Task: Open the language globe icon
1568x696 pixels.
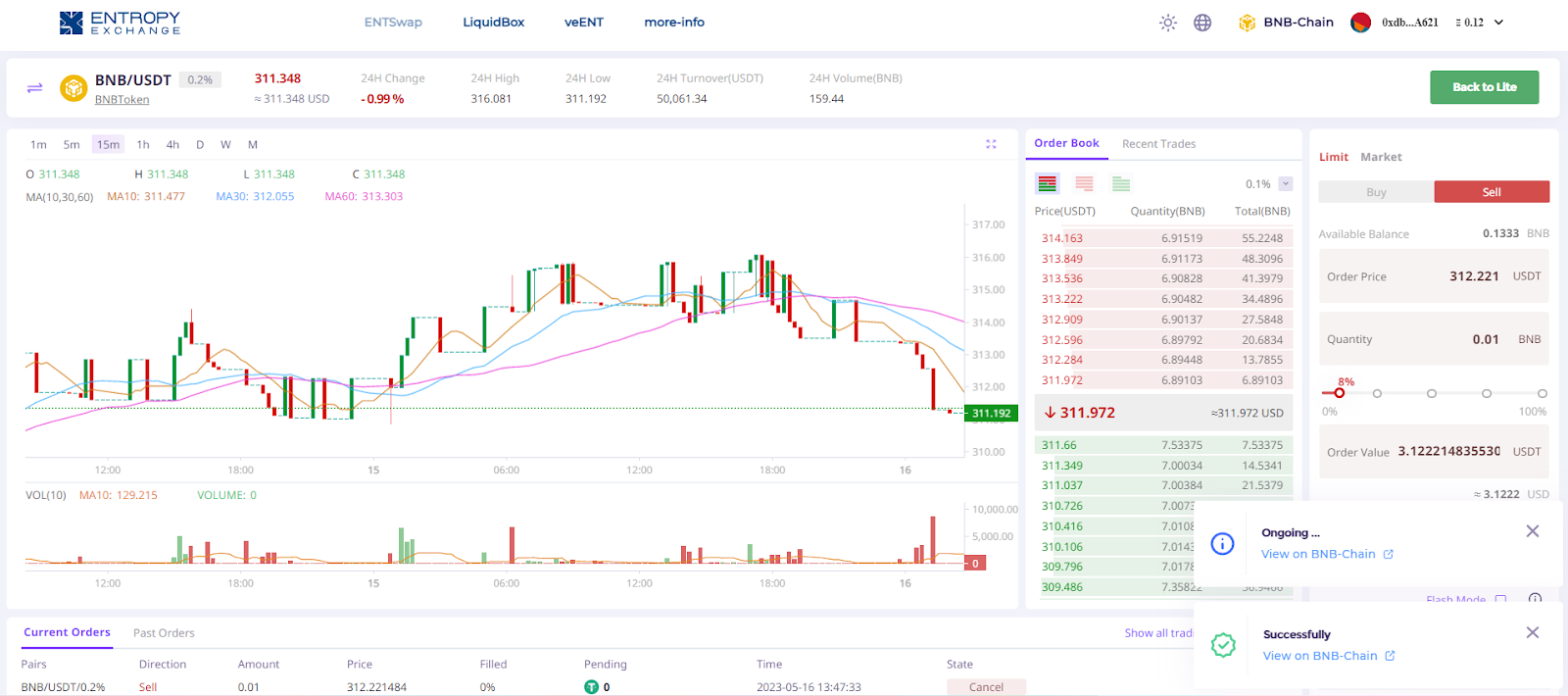Action: 1202,23
